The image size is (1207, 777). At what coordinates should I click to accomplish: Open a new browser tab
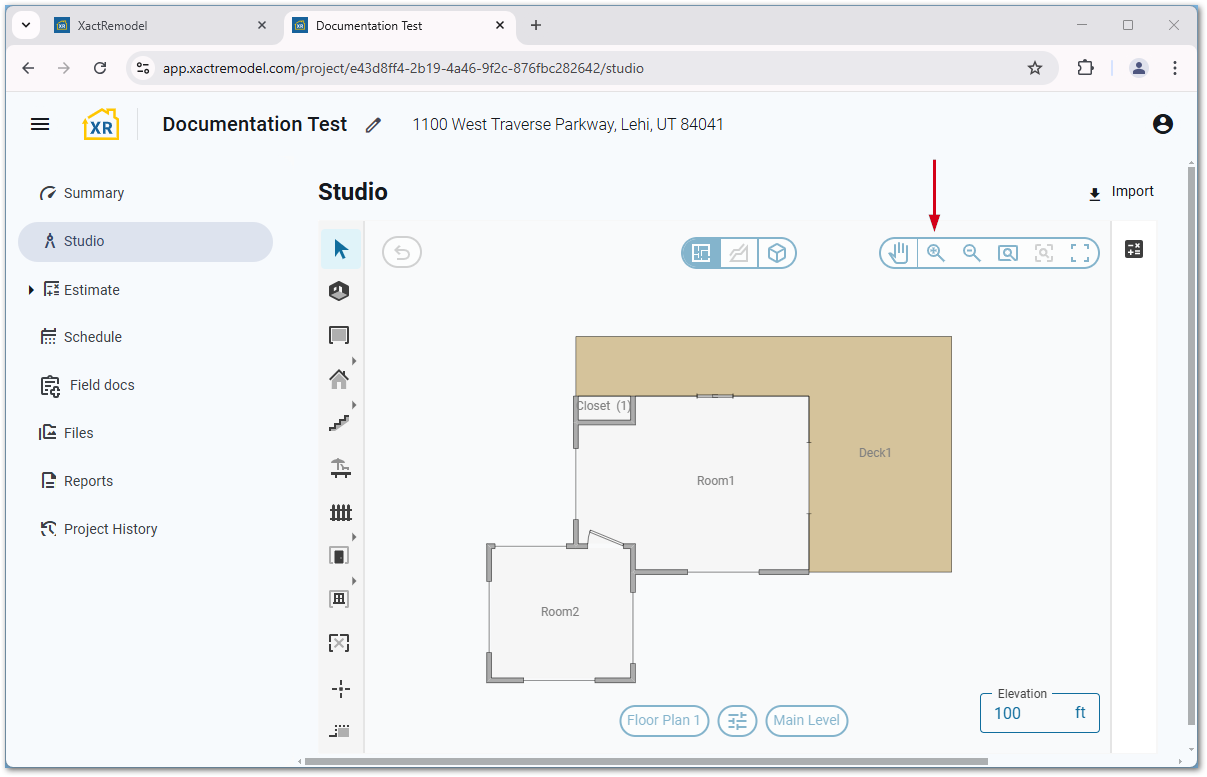(536, 26)
